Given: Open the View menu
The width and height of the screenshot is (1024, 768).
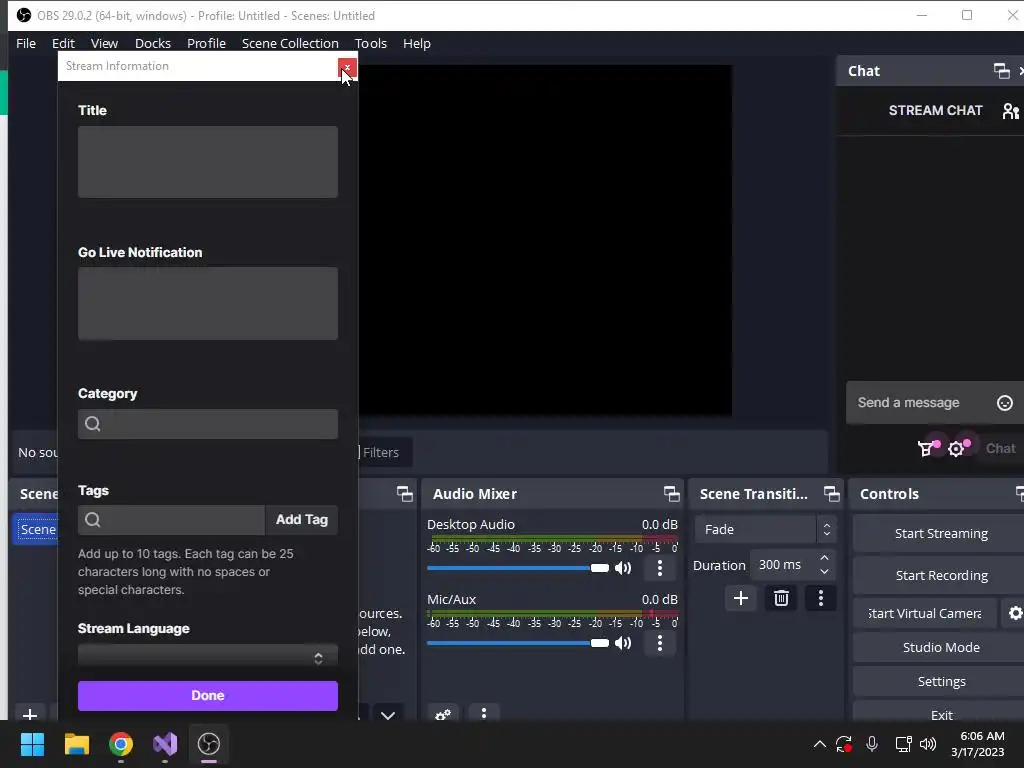Looking at the screenshot, I should pyautogui.click(x=104, y=43).
